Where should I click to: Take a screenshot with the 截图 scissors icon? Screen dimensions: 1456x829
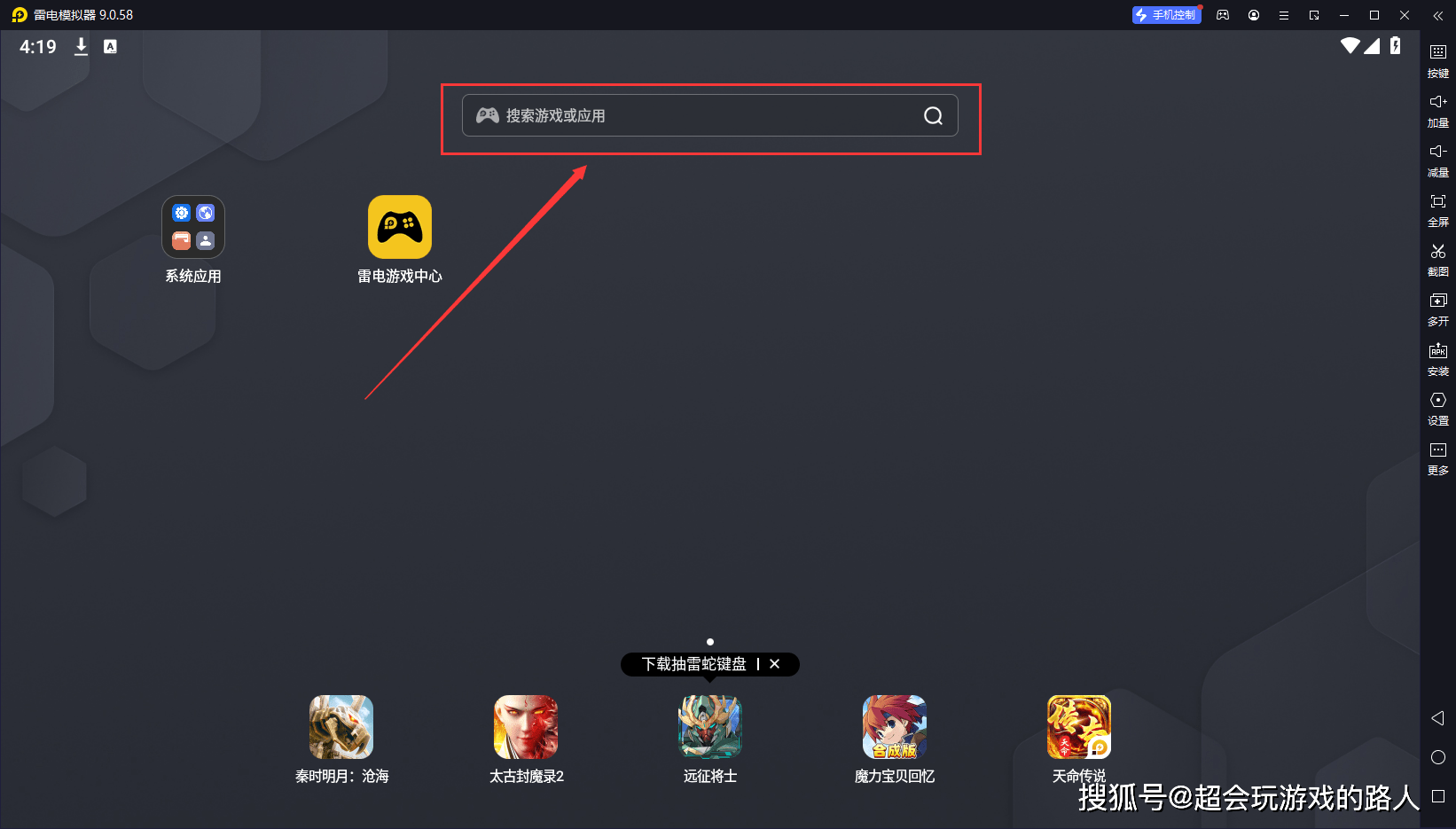1437,258
